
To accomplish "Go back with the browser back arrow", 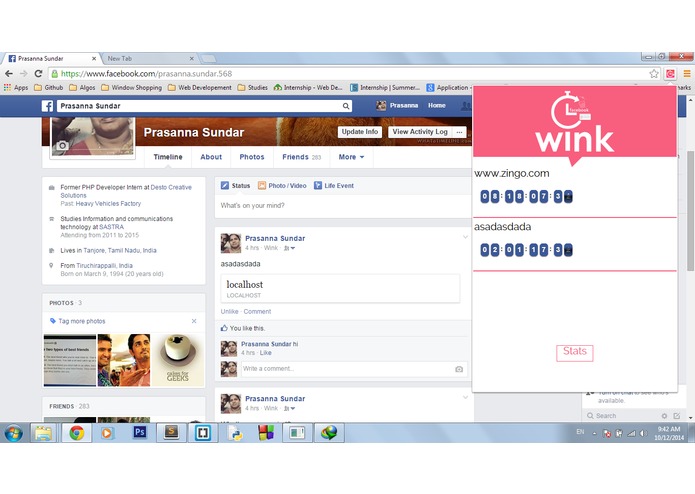I will point(9,74).
